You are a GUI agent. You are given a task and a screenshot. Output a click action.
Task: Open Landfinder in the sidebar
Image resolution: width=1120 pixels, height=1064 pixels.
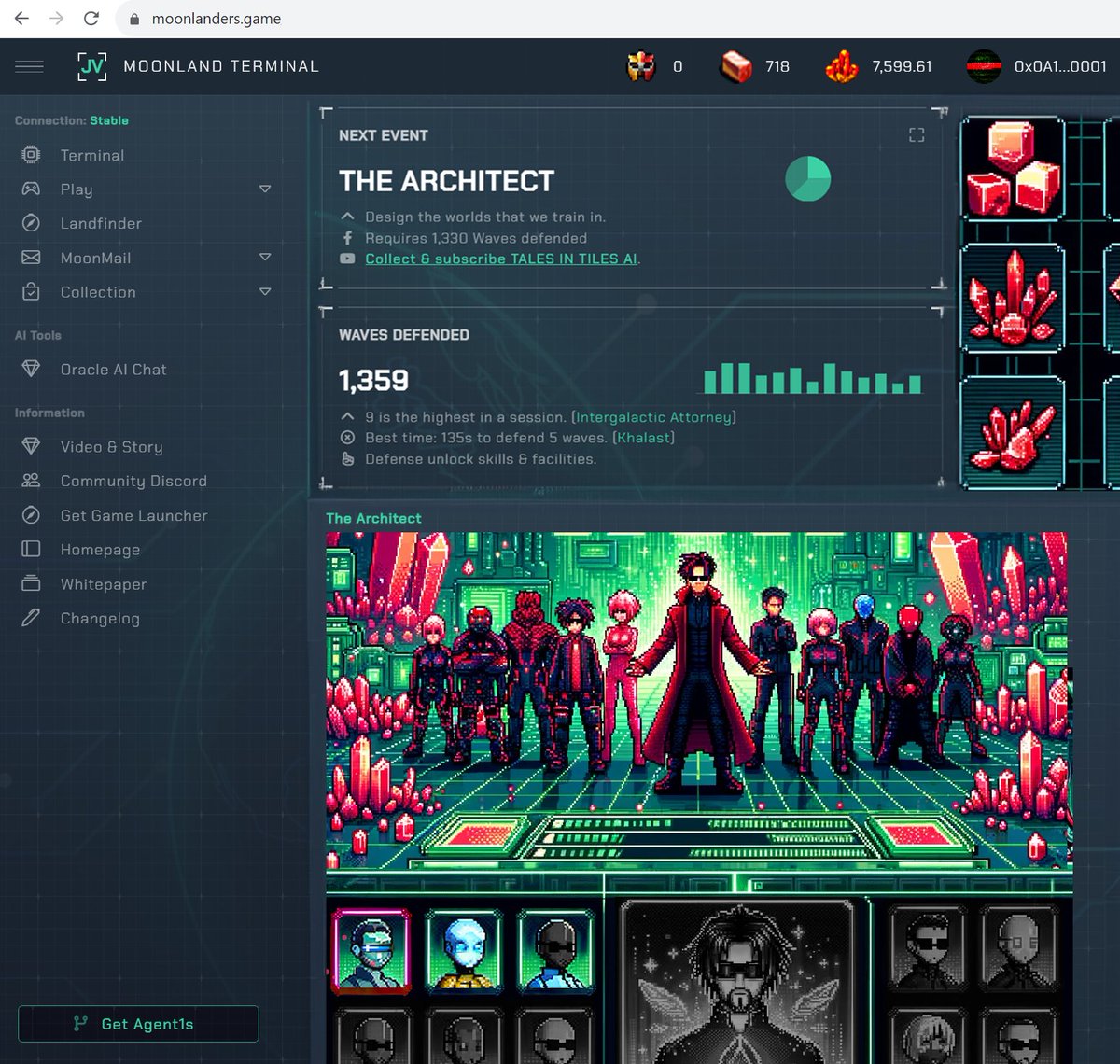pos(101,223)
